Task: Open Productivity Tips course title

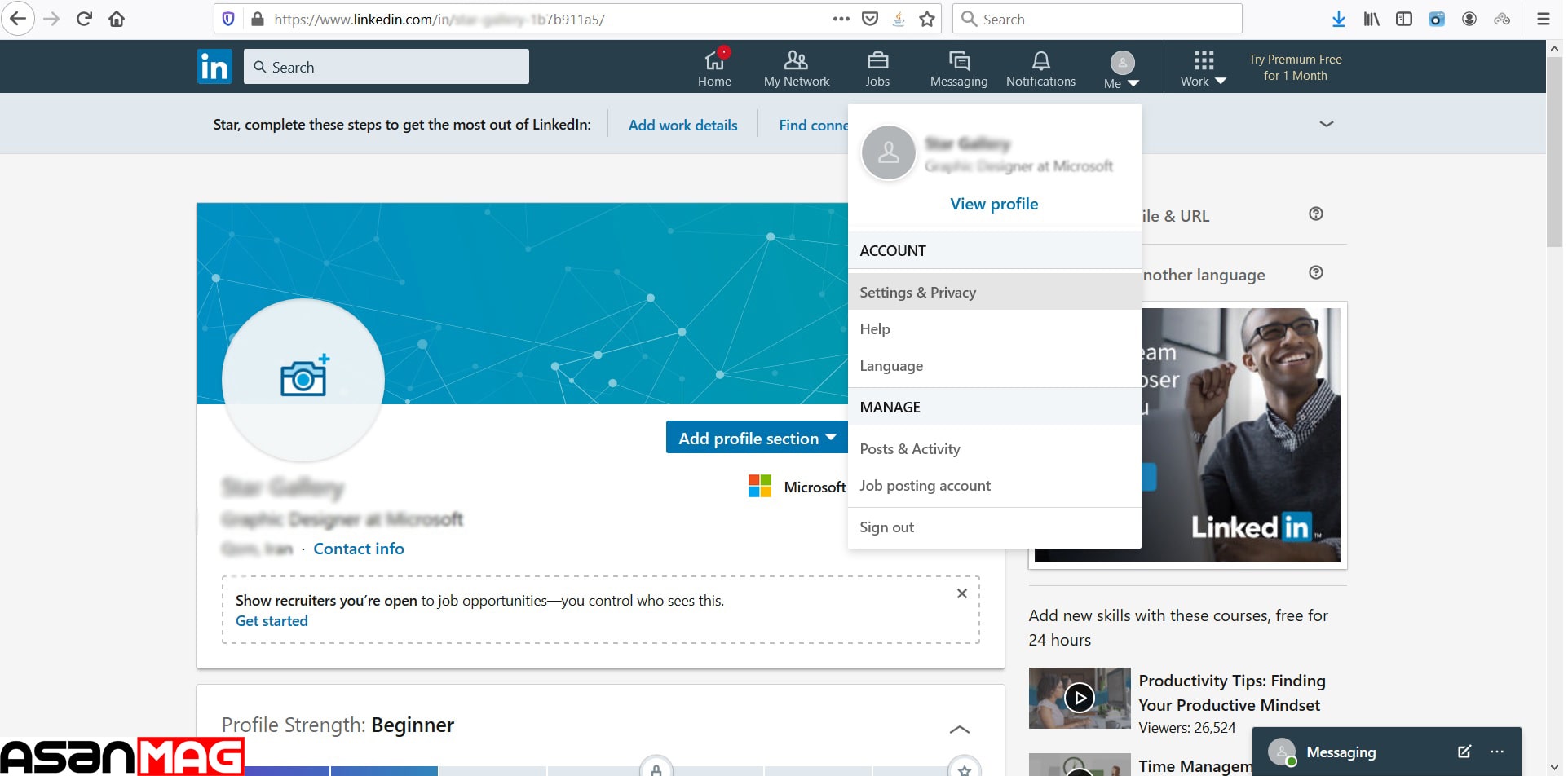Action: 1232,693
